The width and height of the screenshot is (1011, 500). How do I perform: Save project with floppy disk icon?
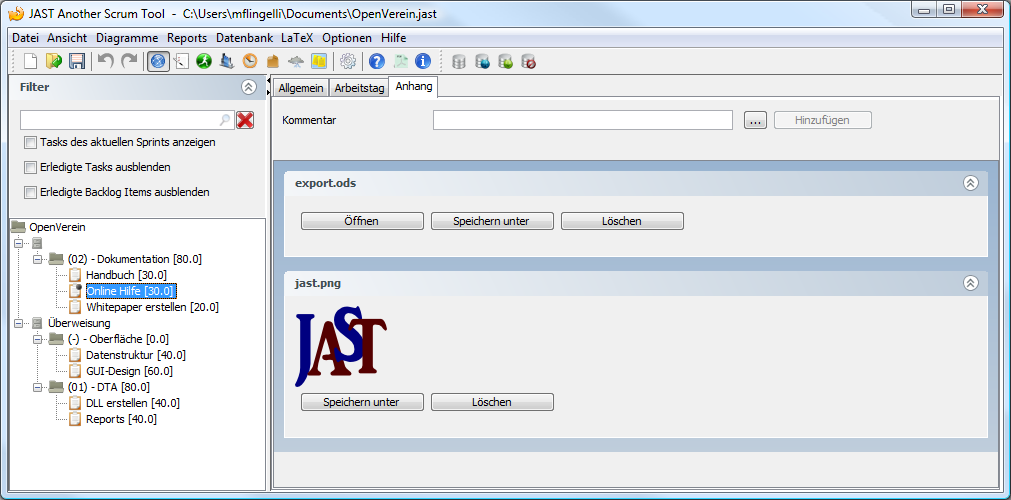click(x=77, y=61)
